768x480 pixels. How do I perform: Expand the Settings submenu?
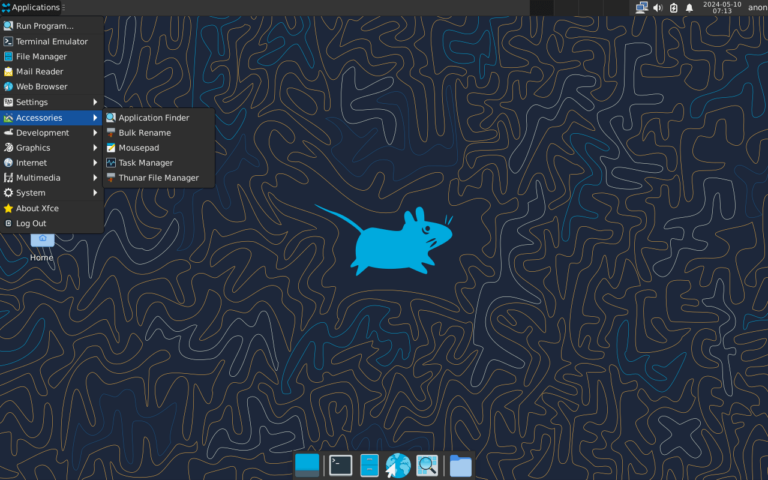52,102
